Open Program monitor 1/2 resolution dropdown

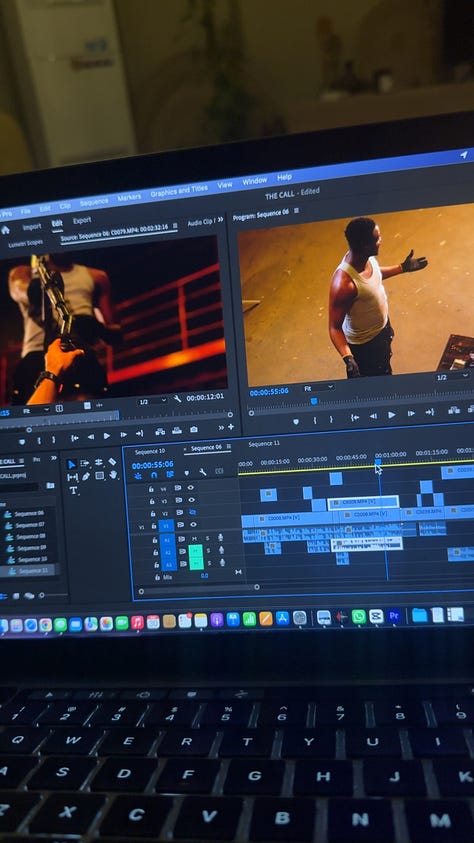coord(451,377)
